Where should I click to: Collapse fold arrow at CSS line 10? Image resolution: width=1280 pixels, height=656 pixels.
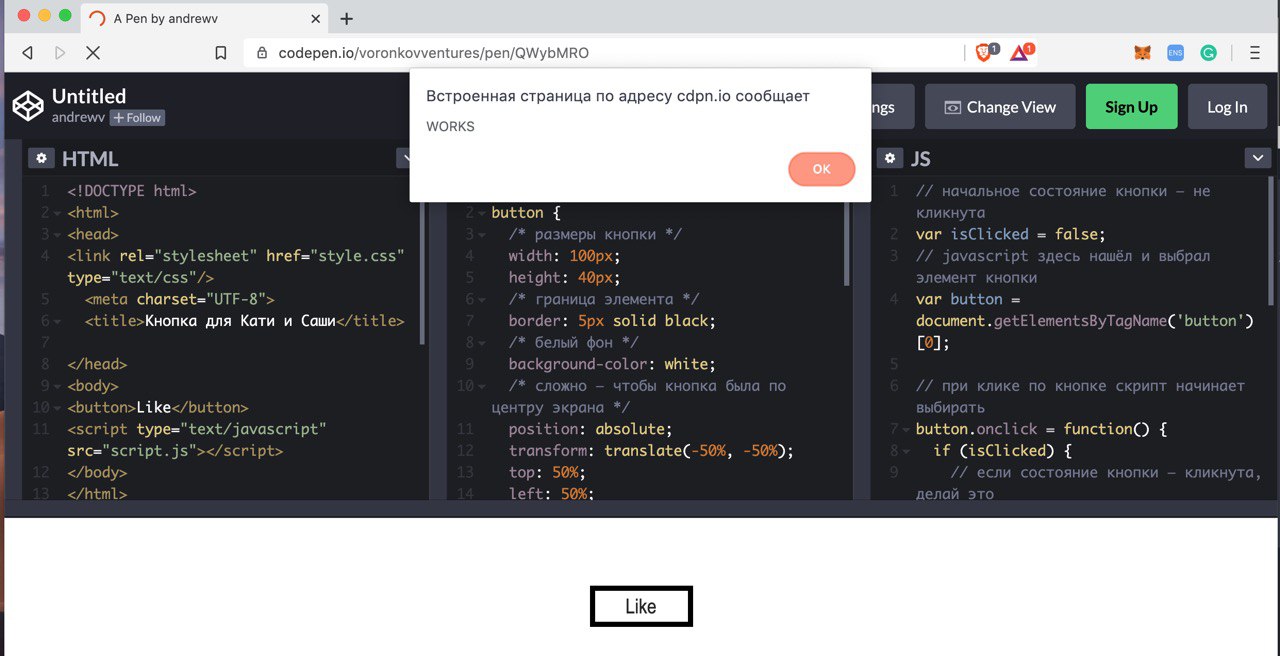[482, 387]
